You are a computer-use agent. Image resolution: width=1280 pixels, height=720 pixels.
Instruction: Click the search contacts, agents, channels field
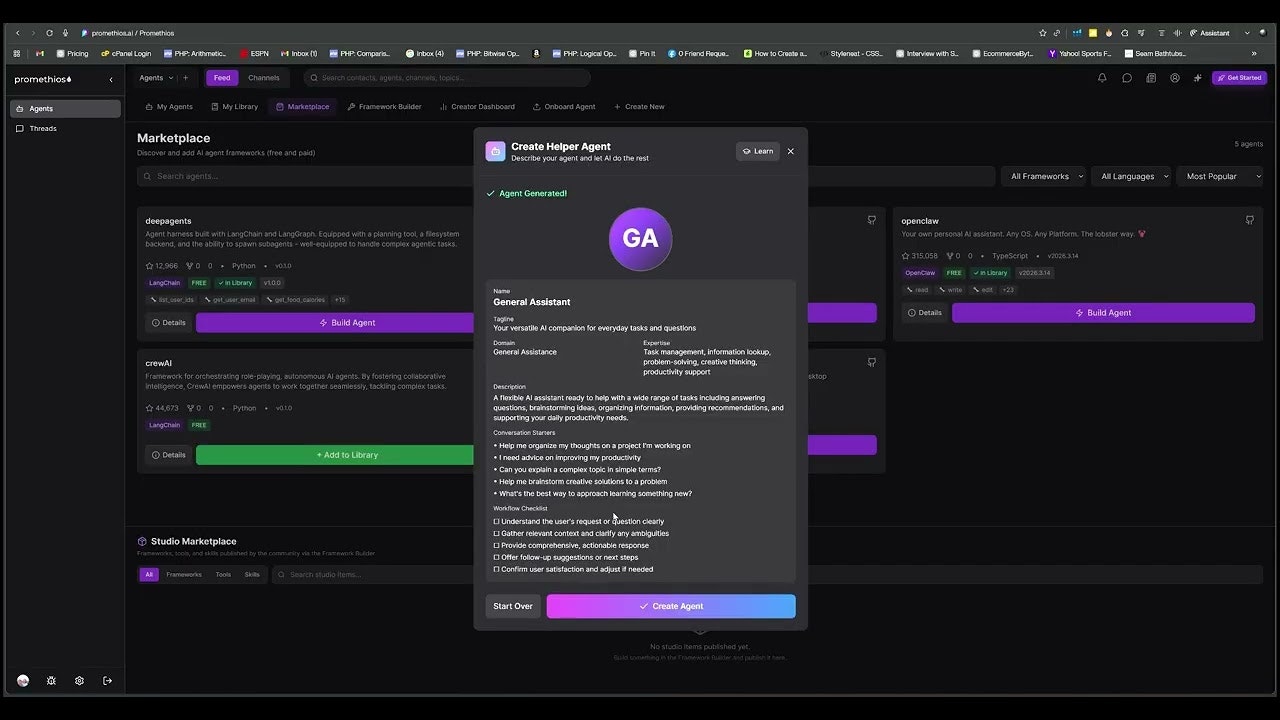pyautogui.click(x=447, y=78)
